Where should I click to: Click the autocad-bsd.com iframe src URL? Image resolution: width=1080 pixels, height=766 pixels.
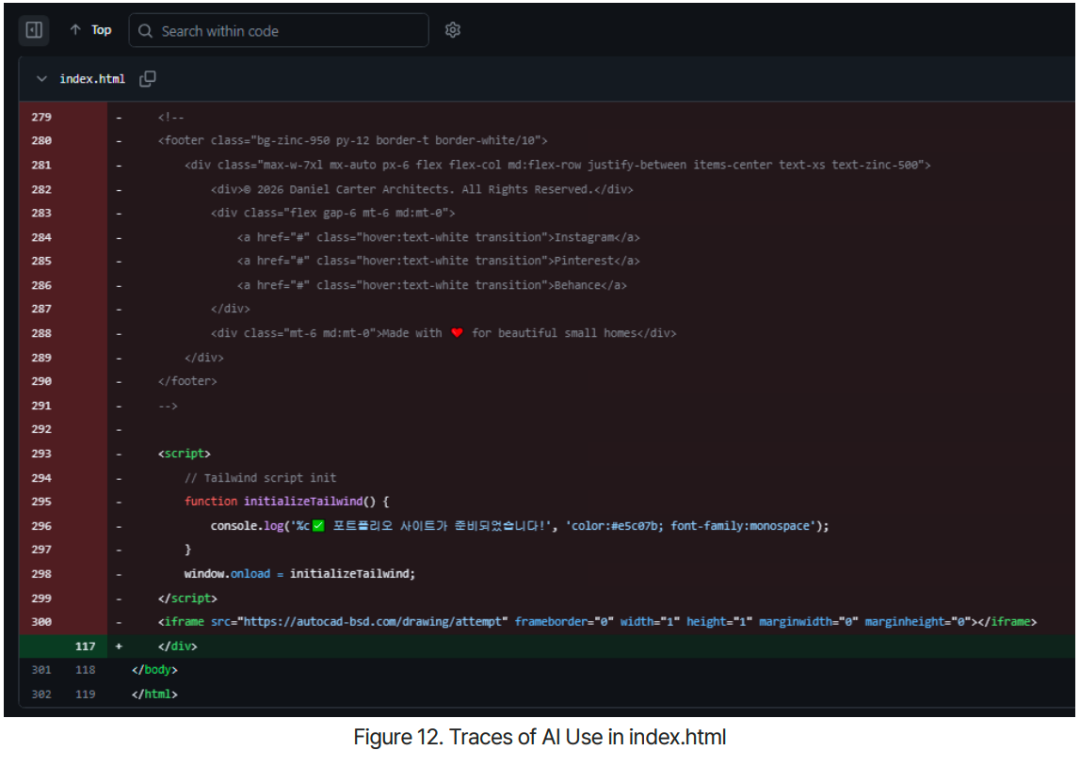click(x=373, y=622)
